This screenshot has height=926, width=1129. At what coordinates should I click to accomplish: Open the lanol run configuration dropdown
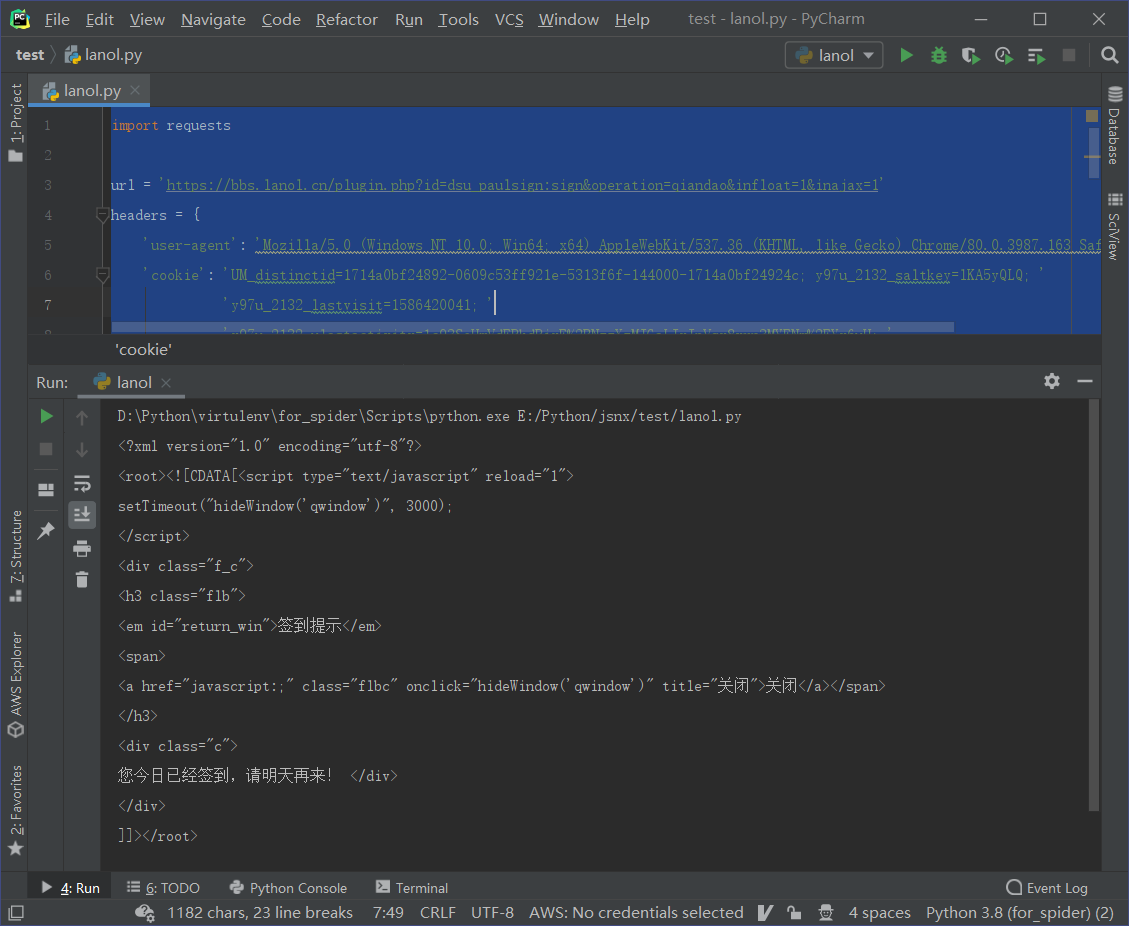[835, 55]
